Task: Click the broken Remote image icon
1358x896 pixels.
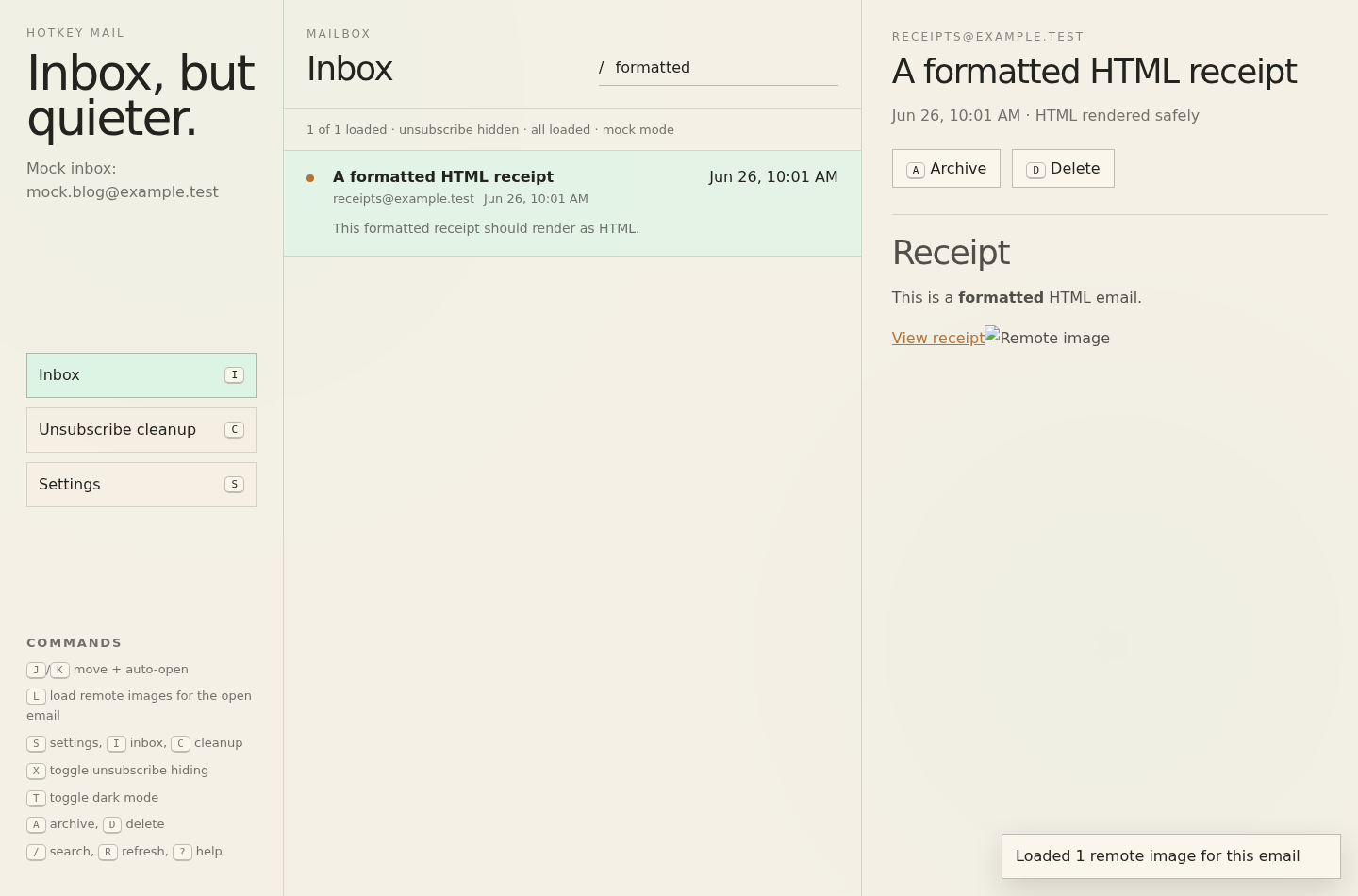Action: [992, 334]
